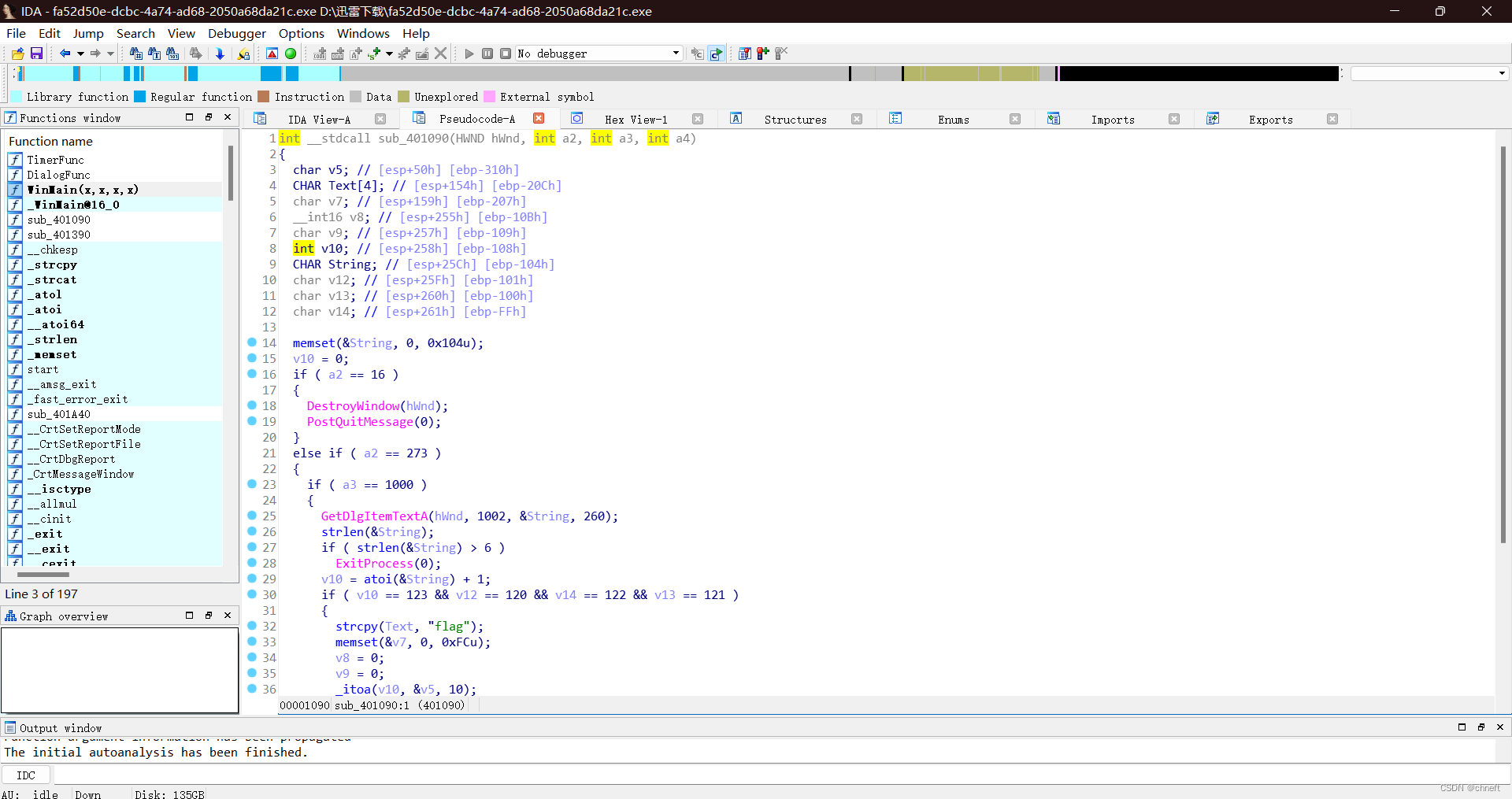Click the breakpoint list icon
This screenshot has height=799, width=1512.
(744, 54)
